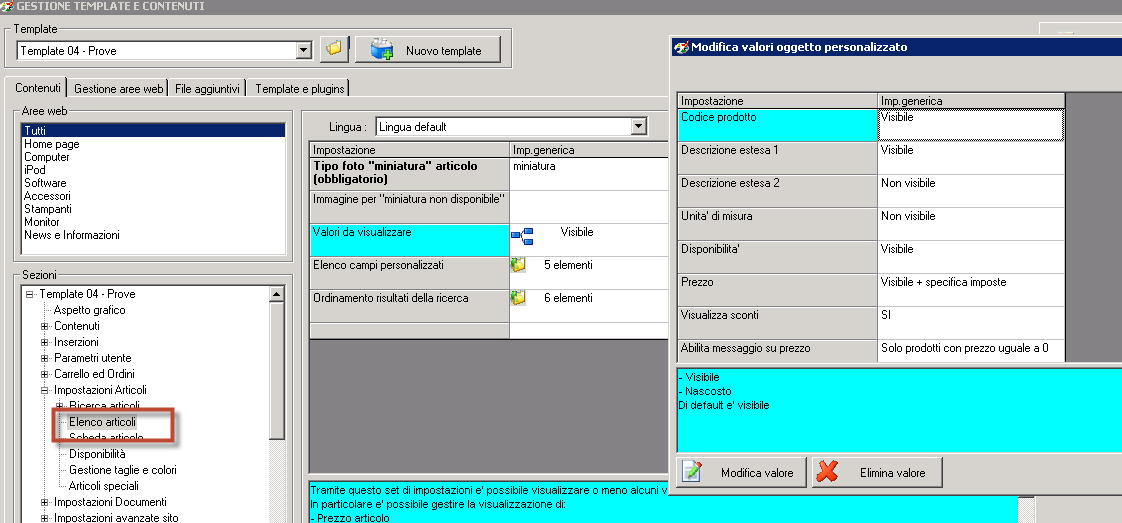Switch to the Gestione aree web tab
1122x523 pixels.
(118, 89)
